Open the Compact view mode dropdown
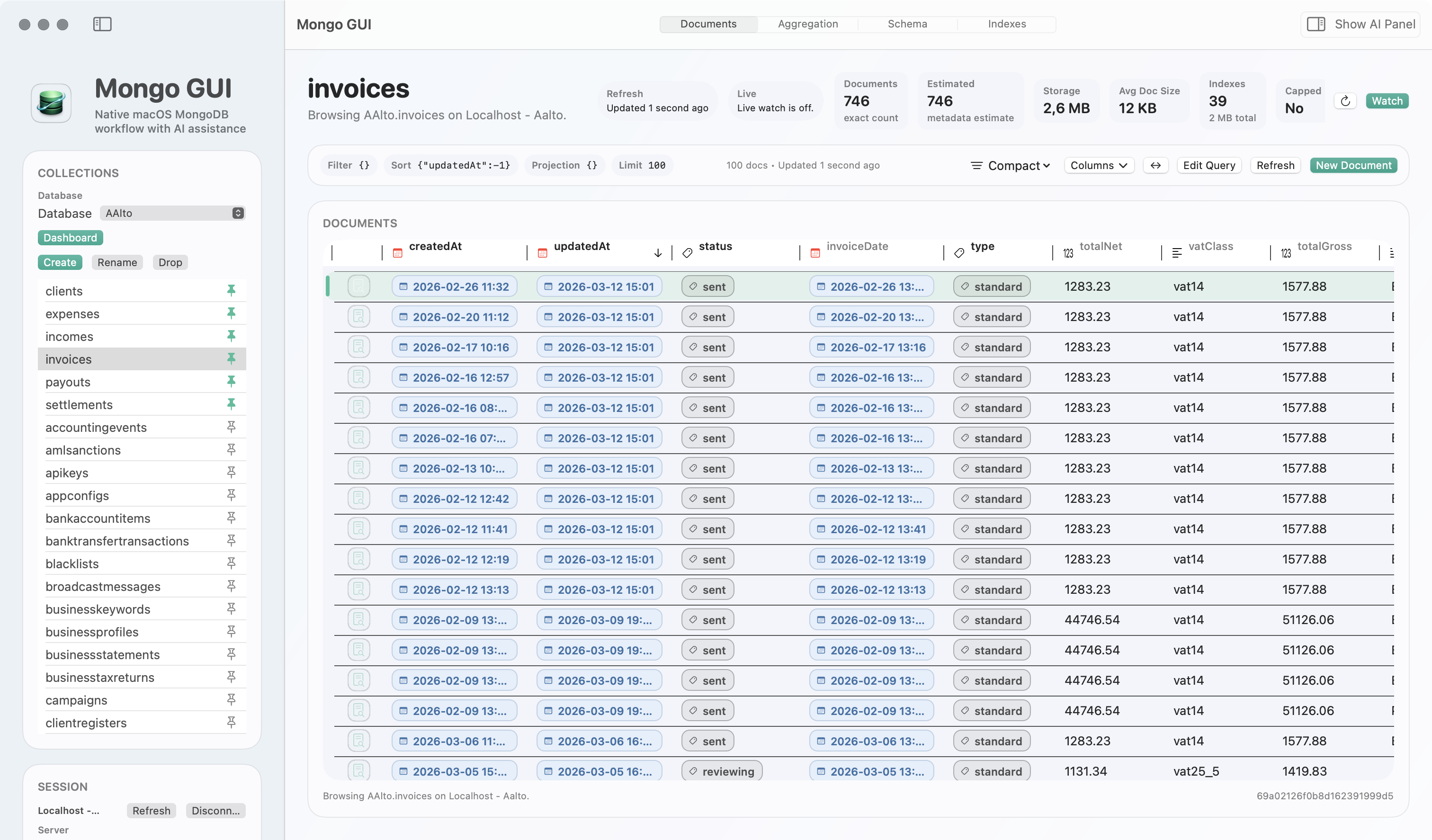The width and height of the screenshot is (1432, 840). [1011, 165]
